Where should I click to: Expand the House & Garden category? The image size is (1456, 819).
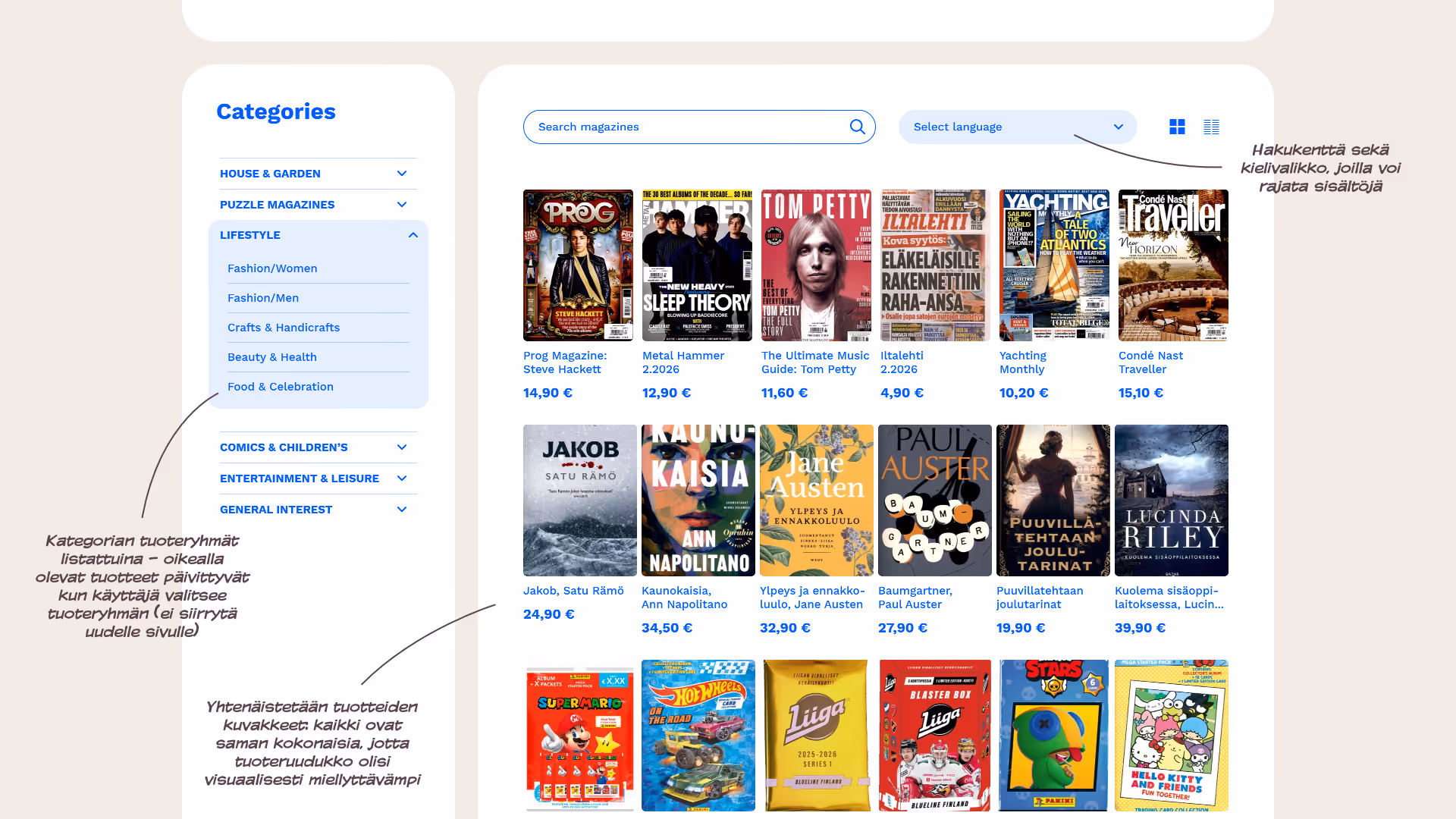(x=318, y=174)
